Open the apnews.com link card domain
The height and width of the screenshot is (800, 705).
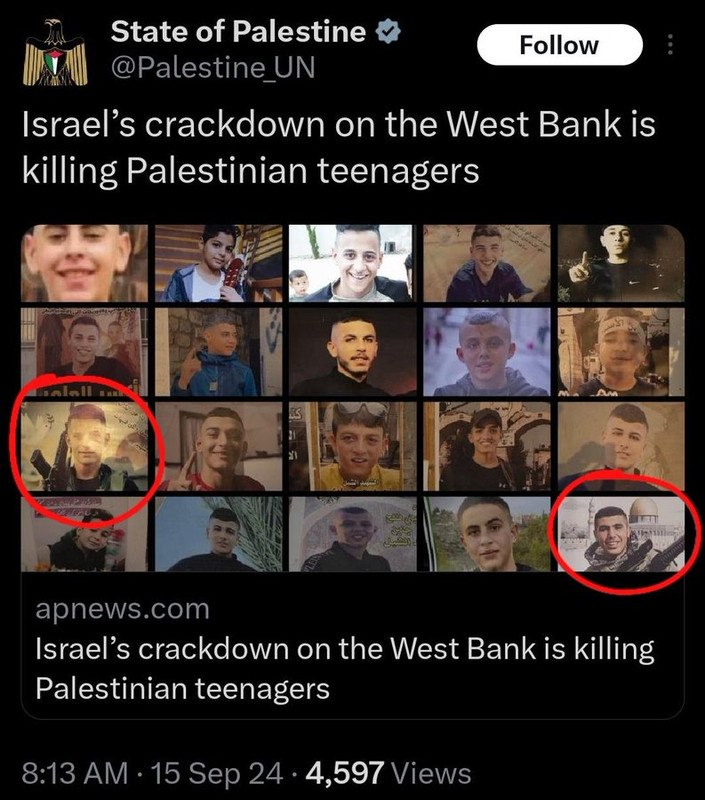pos(122,609)
